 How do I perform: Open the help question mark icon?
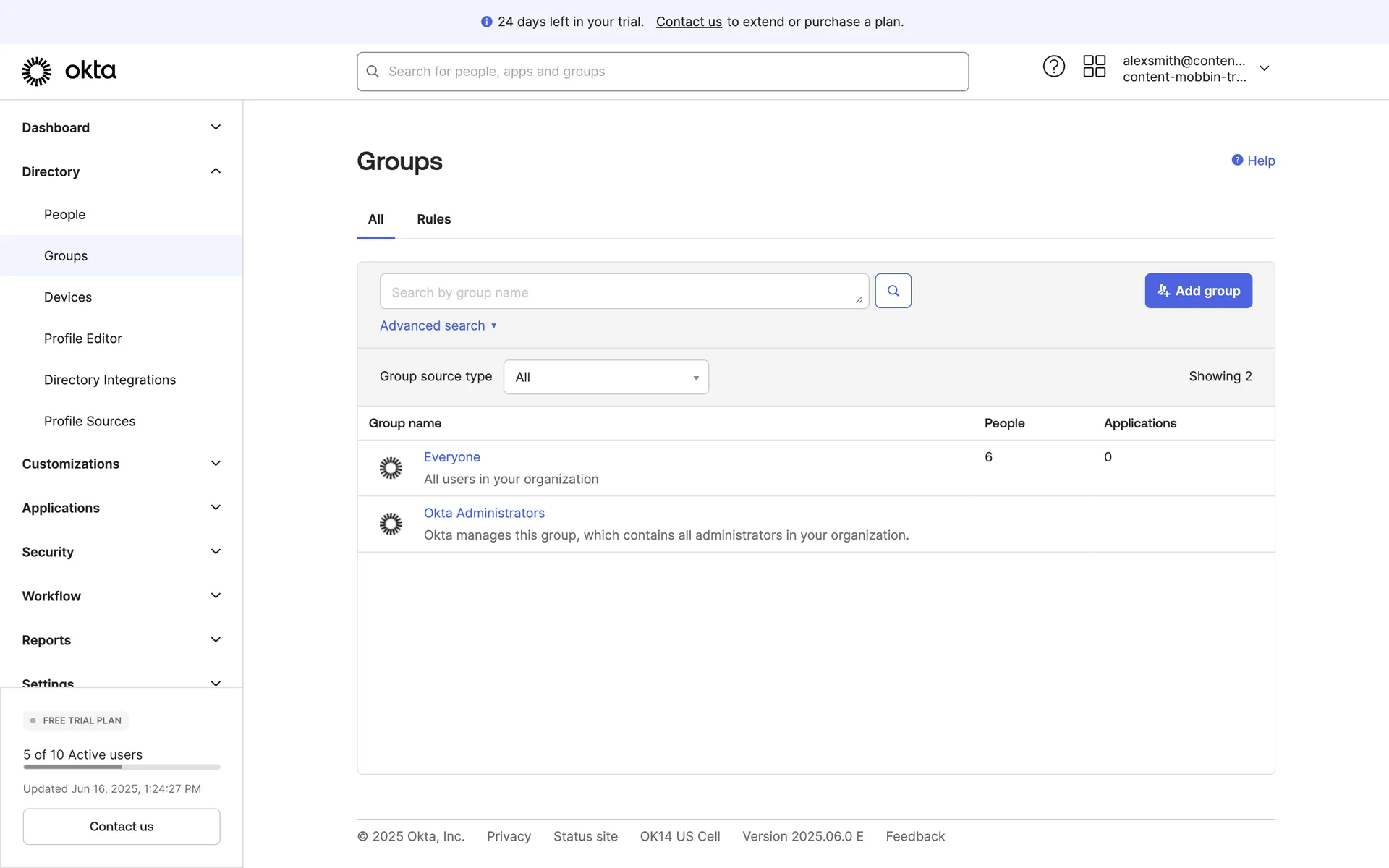(x=1053, y=67)
